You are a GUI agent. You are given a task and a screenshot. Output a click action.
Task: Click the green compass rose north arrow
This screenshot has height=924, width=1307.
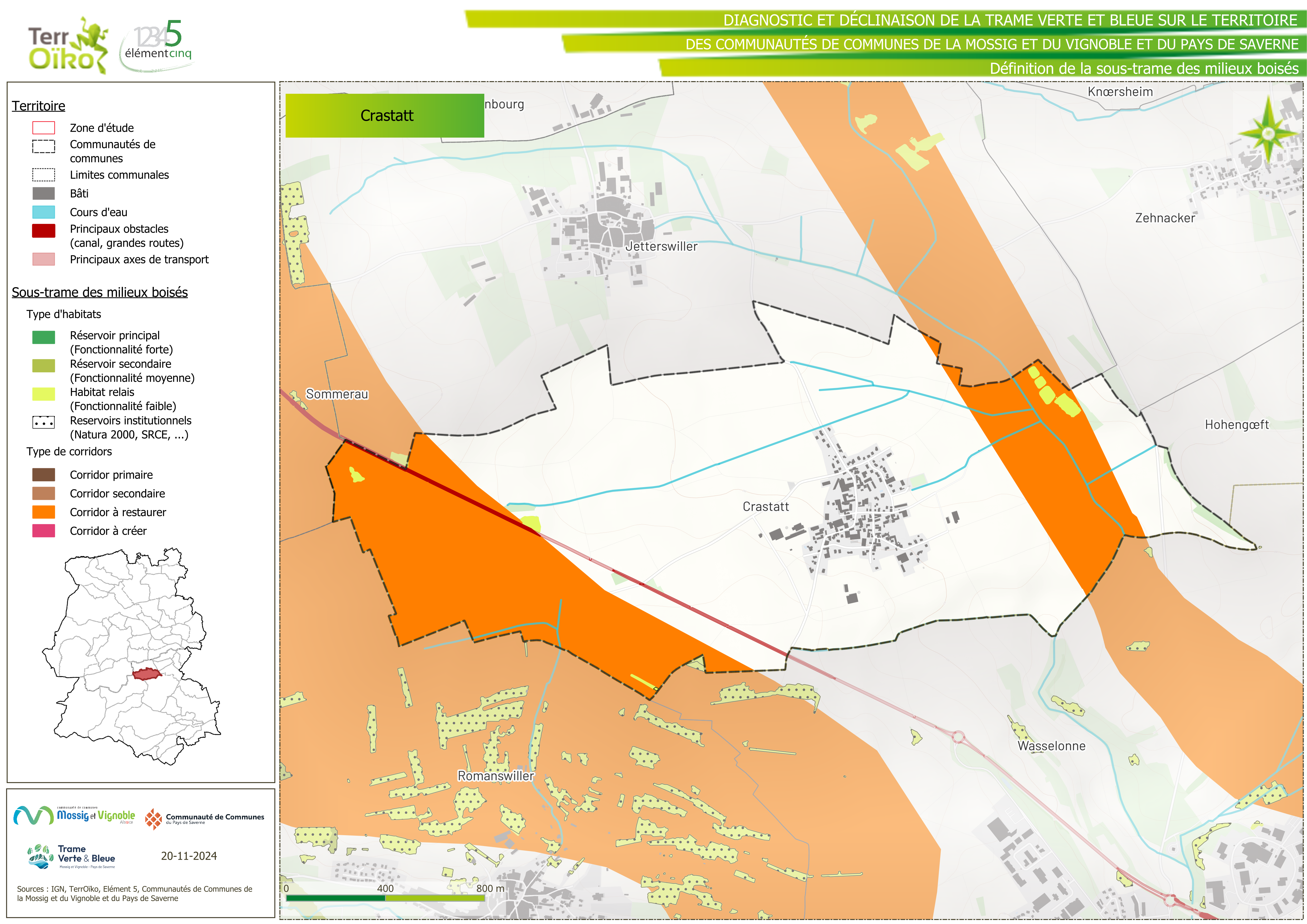pyautogui.click(x=1268, y=134)
